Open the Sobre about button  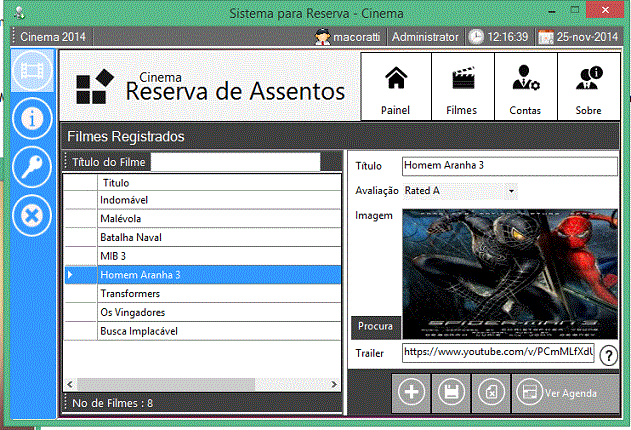[589, 86]
